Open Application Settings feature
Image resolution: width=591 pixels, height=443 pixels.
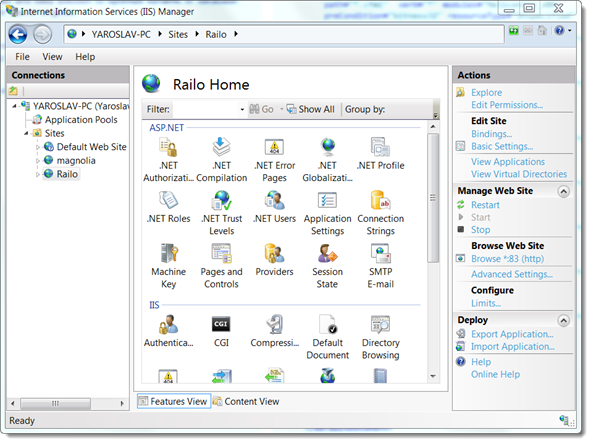(x=328, y=213)
